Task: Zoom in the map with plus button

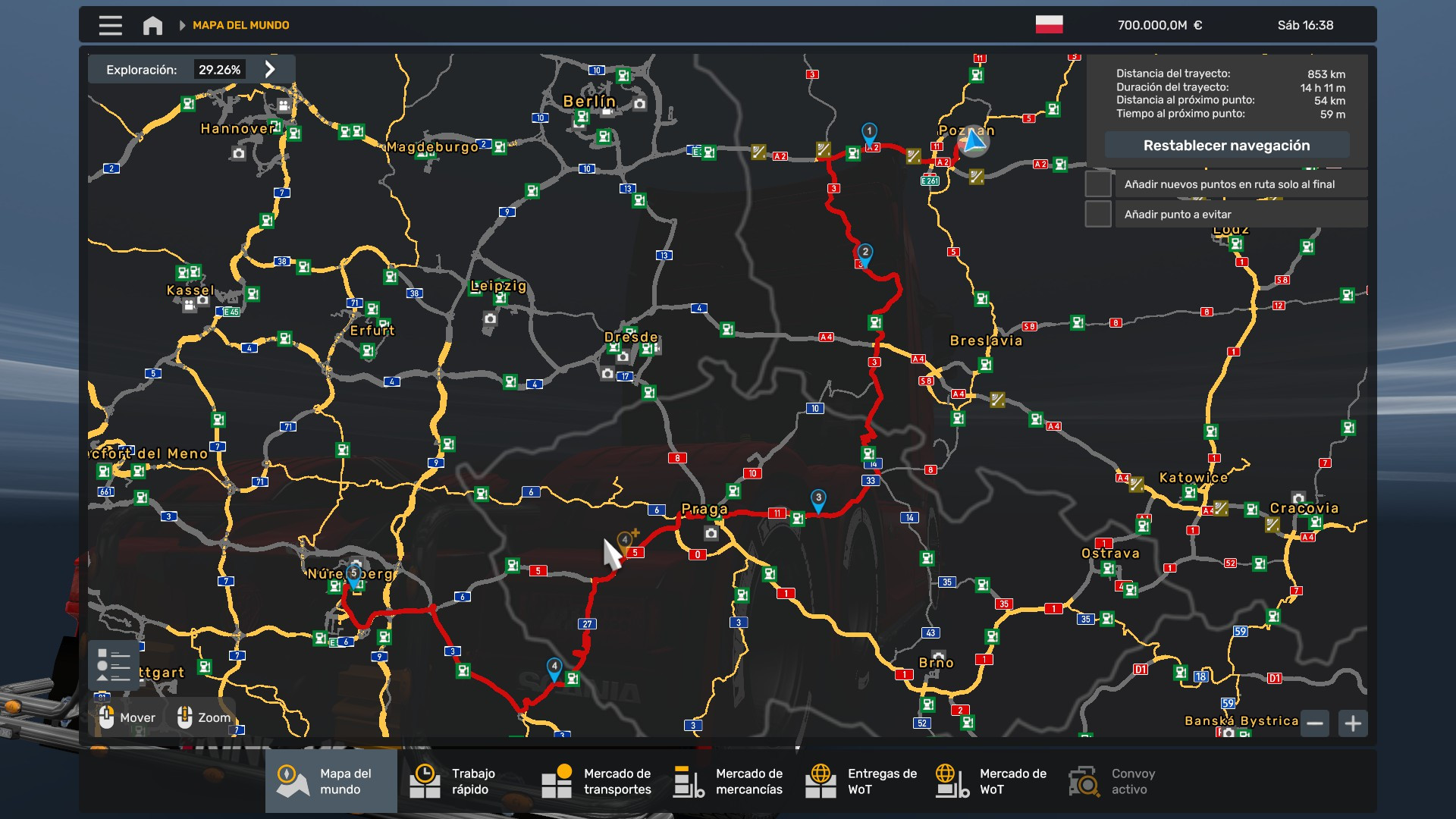Action: click(x=1353, y=723)
